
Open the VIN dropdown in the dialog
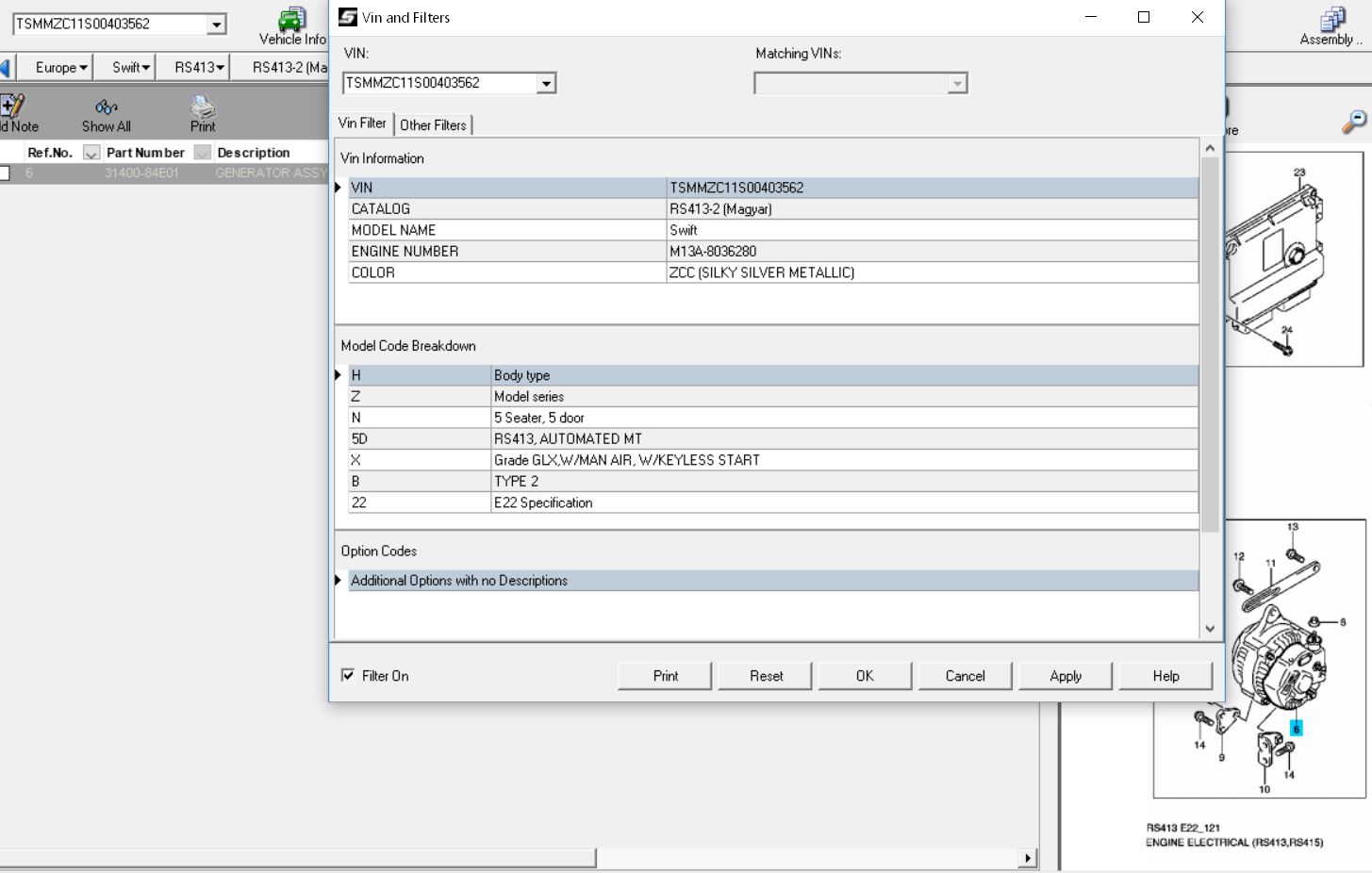point(545,84)
